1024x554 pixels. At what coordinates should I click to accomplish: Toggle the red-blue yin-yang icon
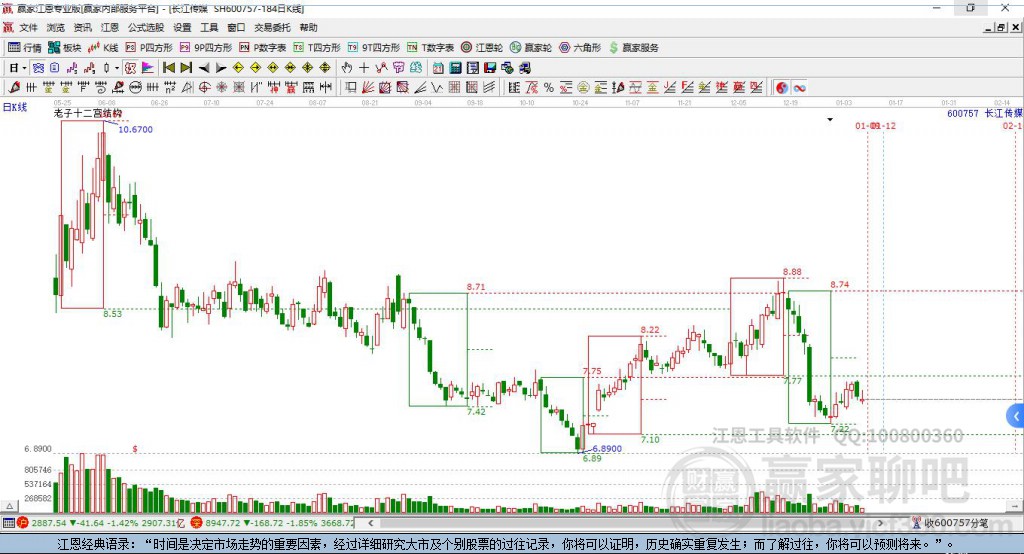pyautogui.click(x=781, y=88)
